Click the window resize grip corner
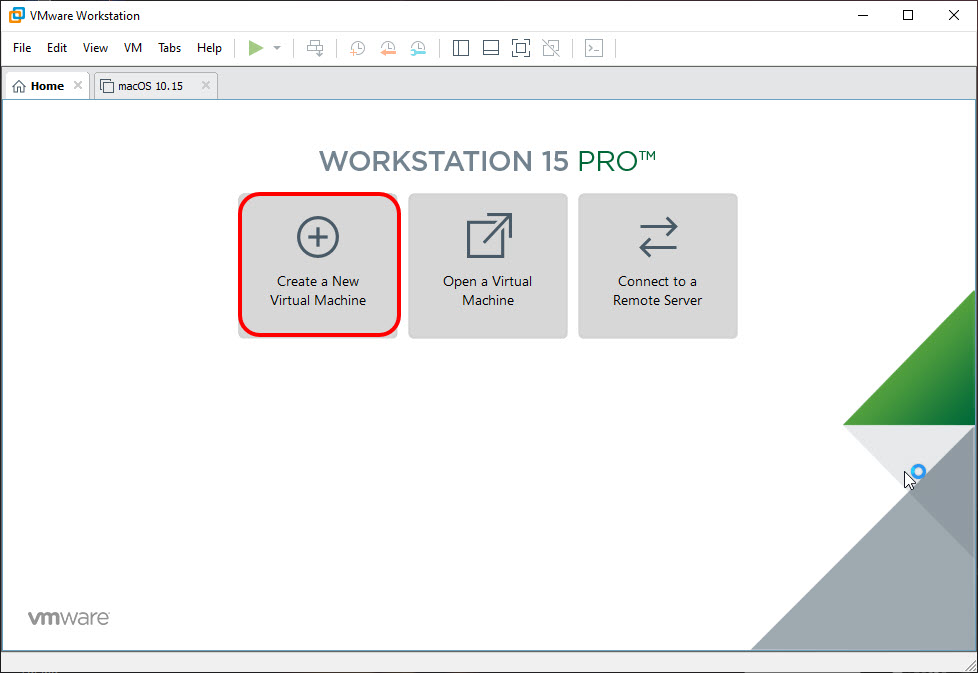This screenshot has height=673, width=978. pyautogui.click(x=971, y=666)
